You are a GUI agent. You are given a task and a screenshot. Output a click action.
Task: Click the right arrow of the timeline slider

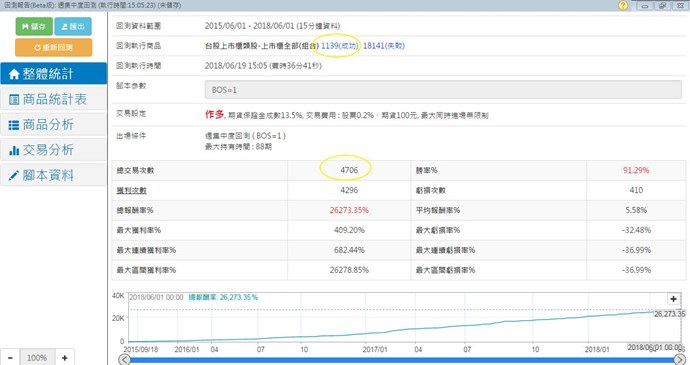[x=679, y=360]
